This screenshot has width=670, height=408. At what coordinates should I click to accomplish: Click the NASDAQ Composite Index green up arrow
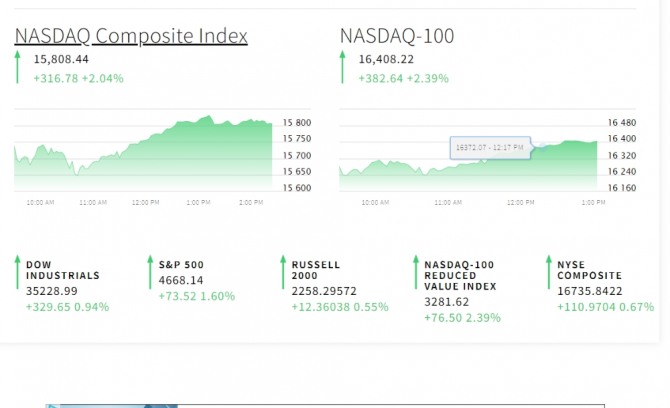[x=17, y=68]
